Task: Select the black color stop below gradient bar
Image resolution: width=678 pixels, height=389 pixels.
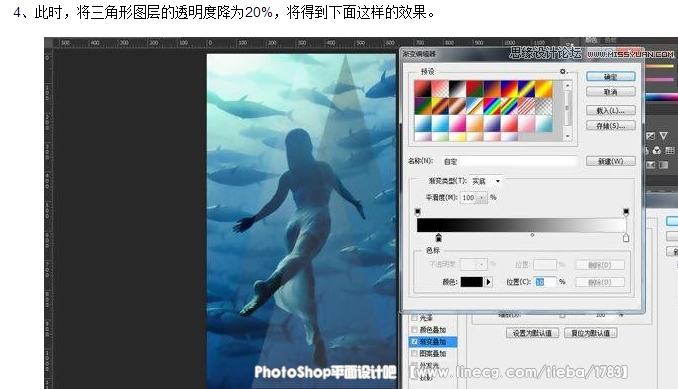Action: (x=438, y=237)
